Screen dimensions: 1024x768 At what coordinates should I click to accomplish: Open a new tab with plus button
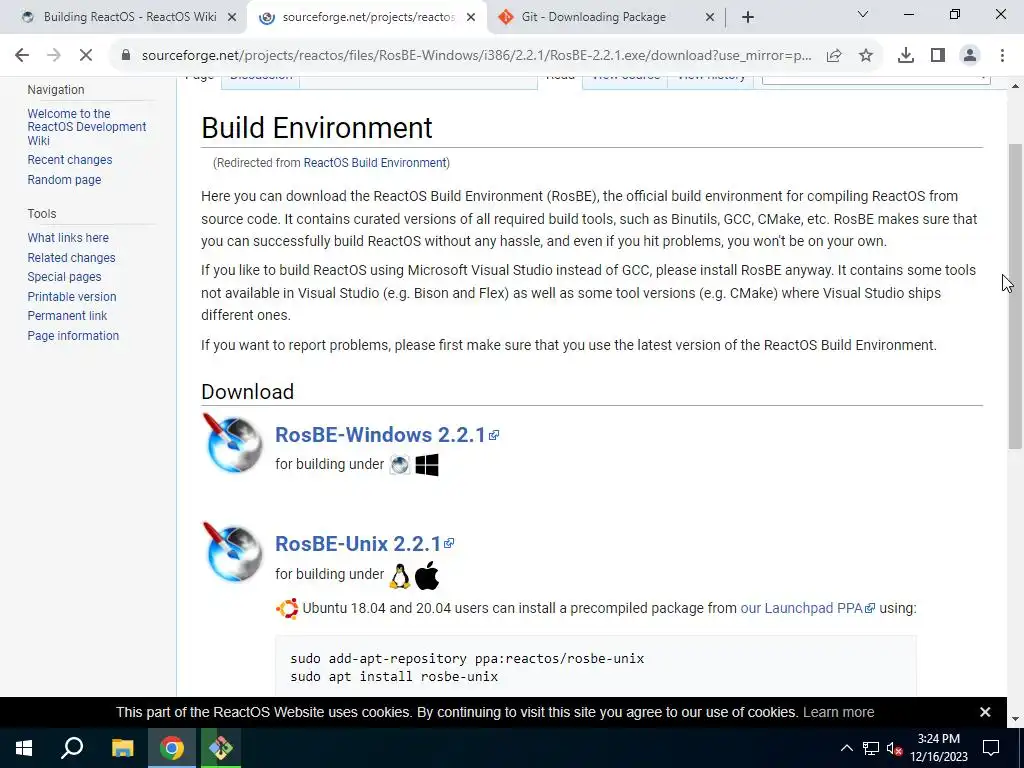pyautogui.click(x=748, y=17)
